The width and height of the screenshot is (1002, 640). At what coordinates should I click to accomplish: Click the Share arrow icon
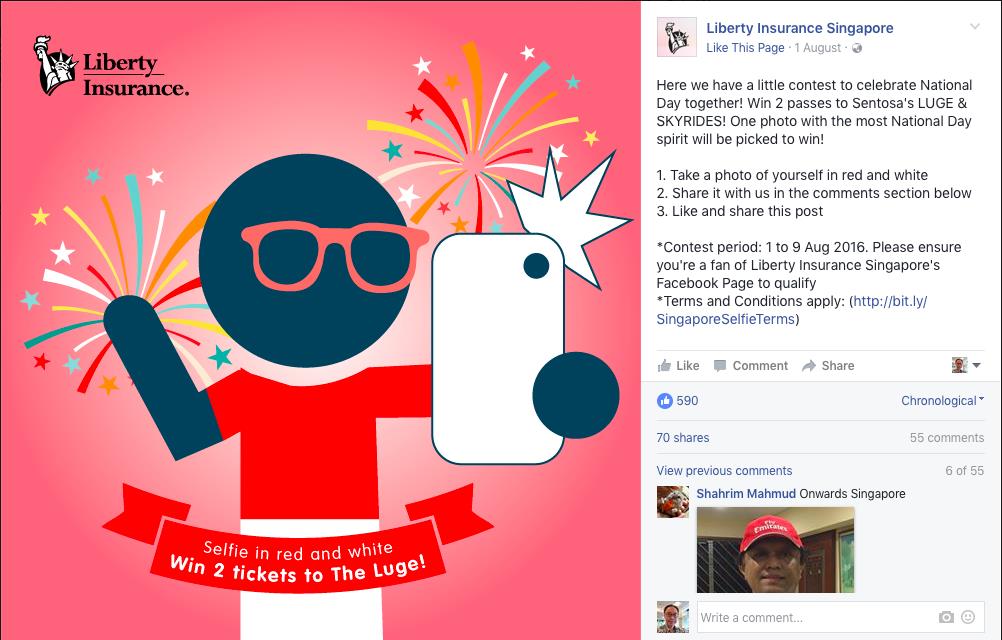point(809,365)
